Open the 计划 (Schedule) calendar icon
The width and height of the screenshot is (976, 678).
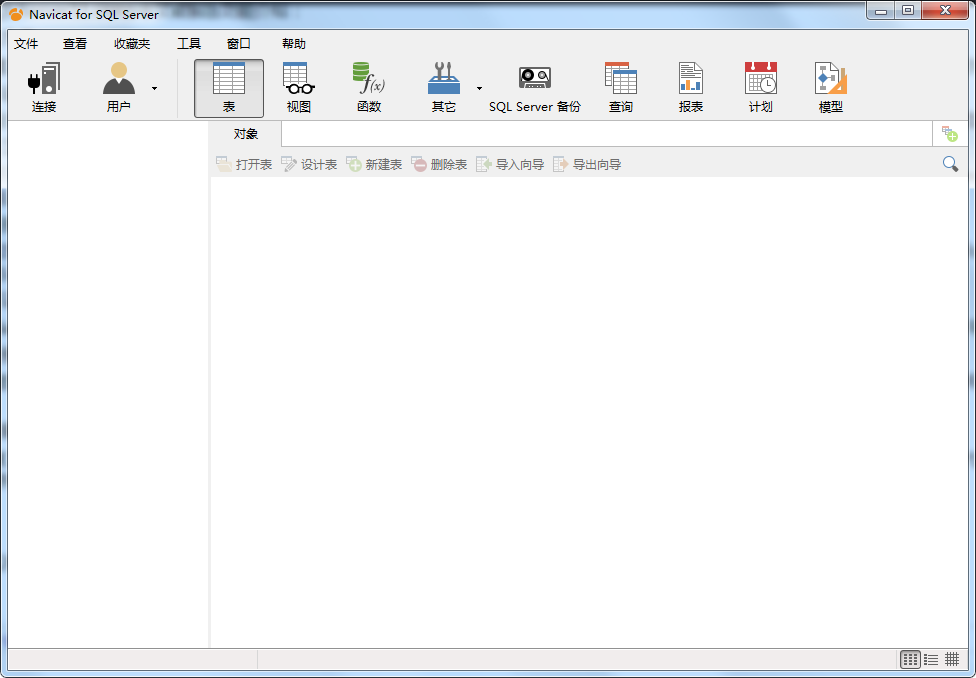[x=760, y=87]
